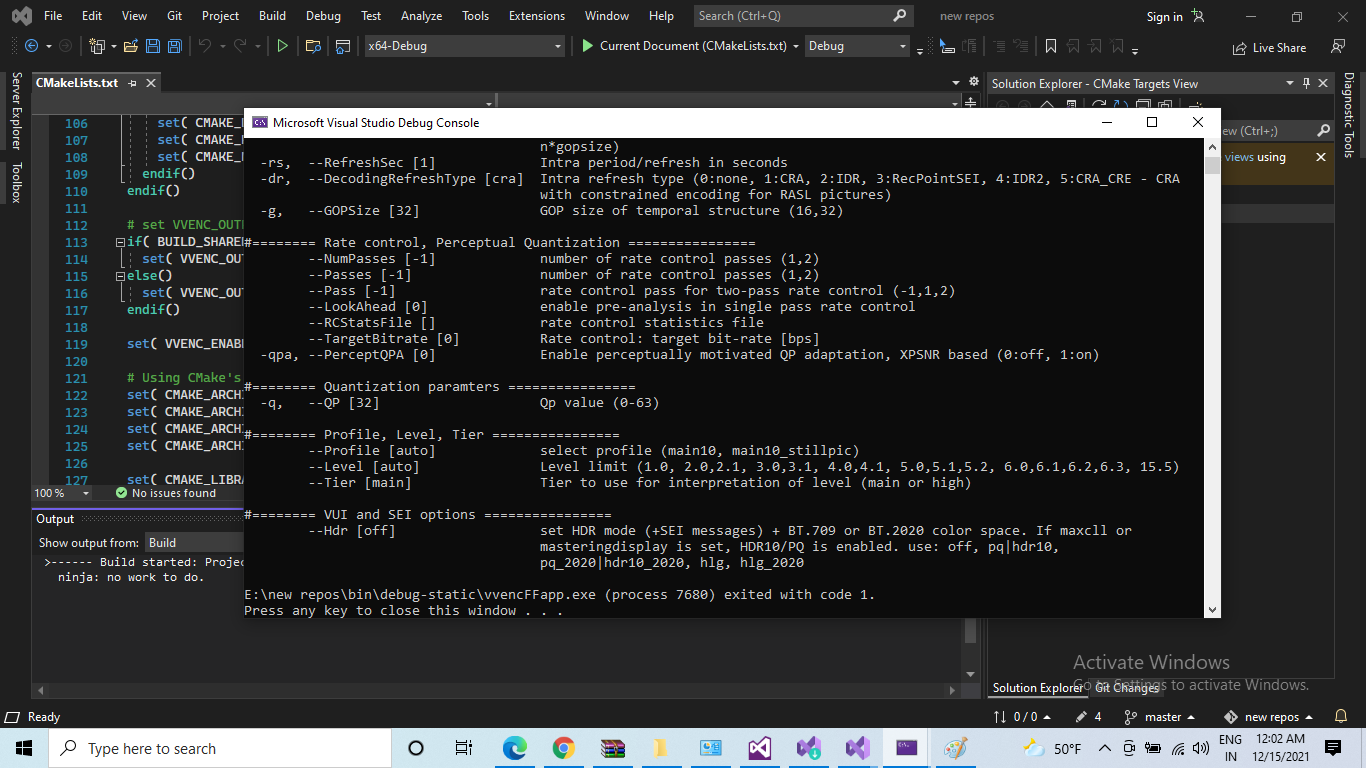
Task: Open the editor zoom level selector at 100%
Action: [60, 493]
